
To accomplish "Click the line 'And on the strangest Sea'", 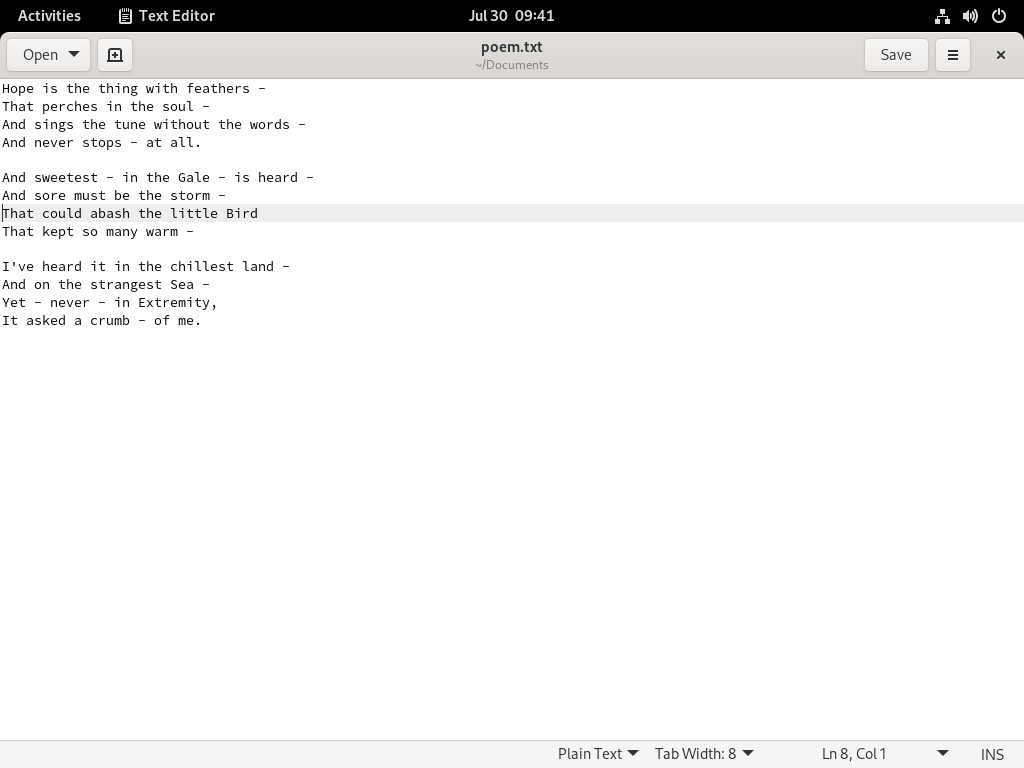I will 106,285.
